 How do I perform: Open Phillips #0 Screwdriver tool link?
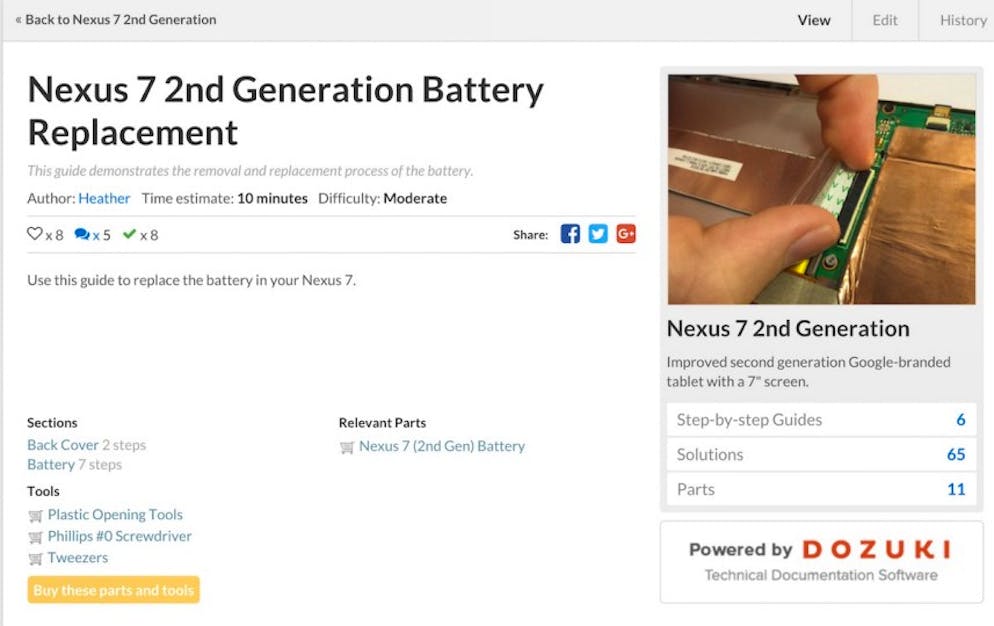pyautogui.click(x=119, y=537)
